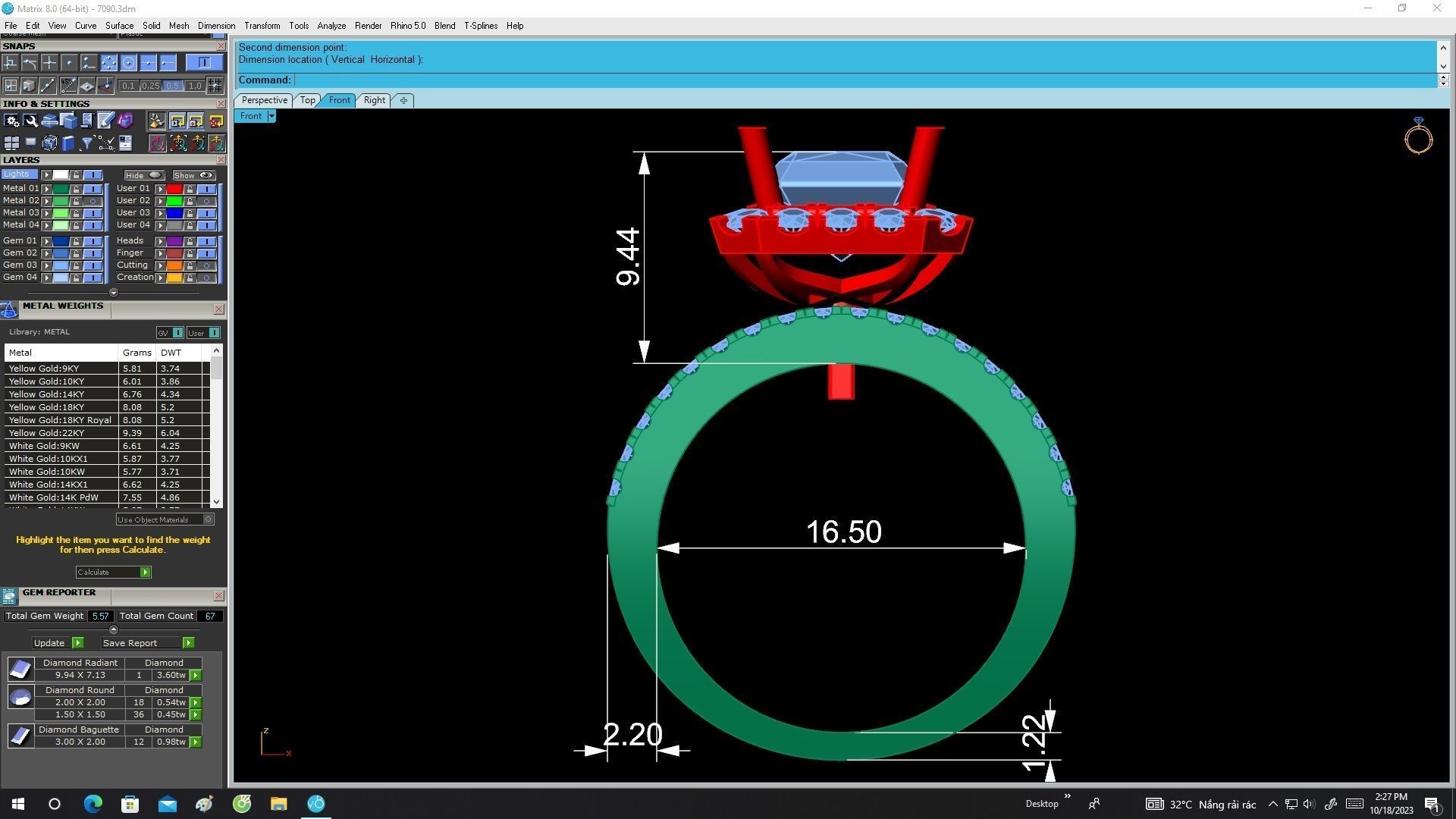
Task: Select the grid snap icon in SNAPS panel
Action: click(11, 86)
